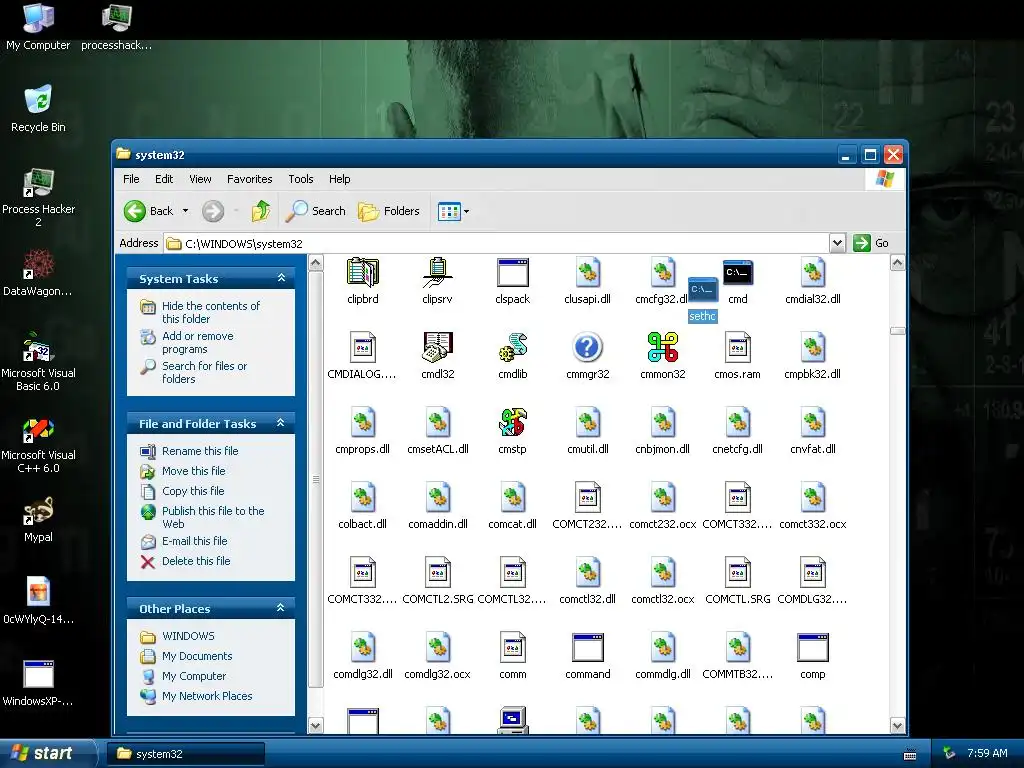Select the cmsetACL.dll file
The width and height of the screenshot is (1024, 768).
(x=438, y=432)
